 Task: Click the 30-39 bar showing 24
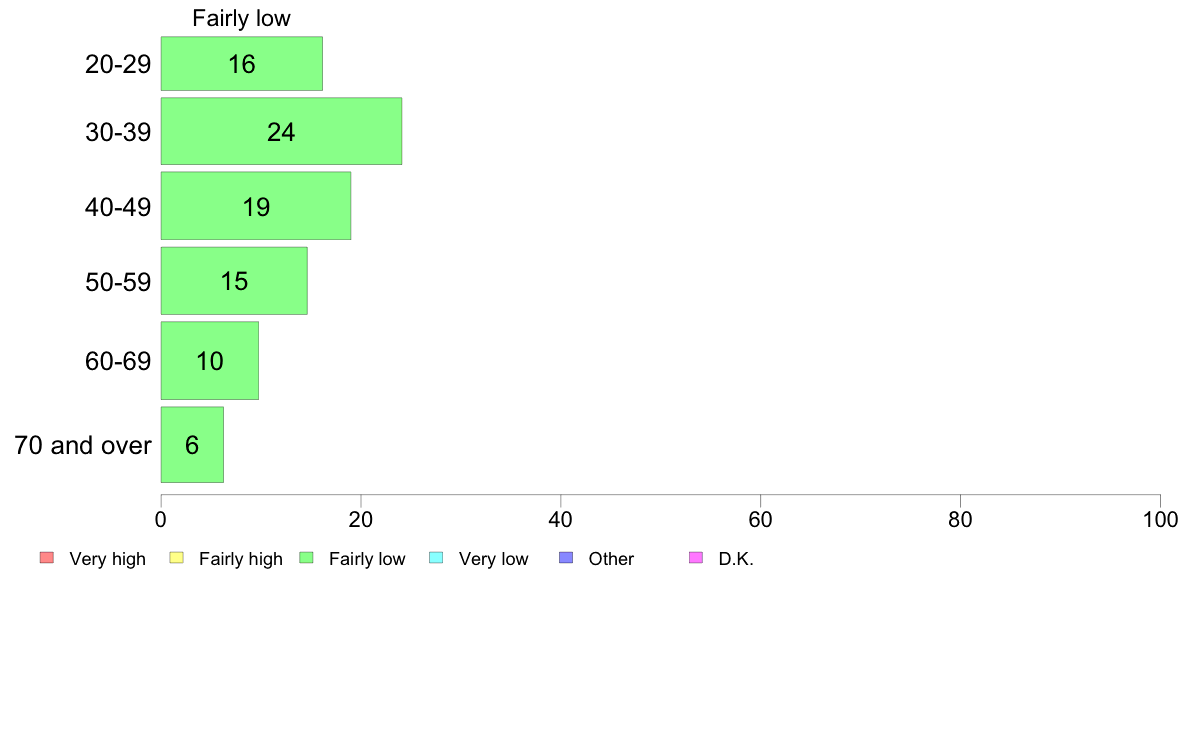click(x=281, y=131)
